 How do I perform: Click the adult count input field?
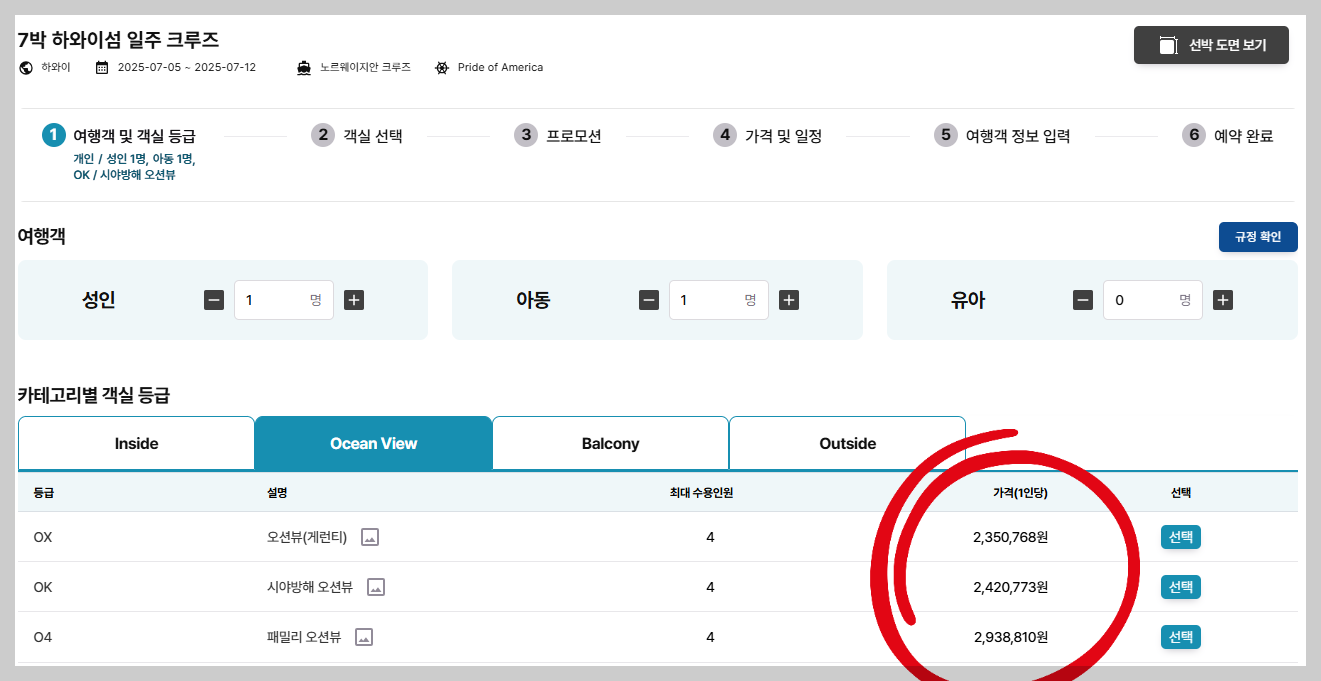284,299
